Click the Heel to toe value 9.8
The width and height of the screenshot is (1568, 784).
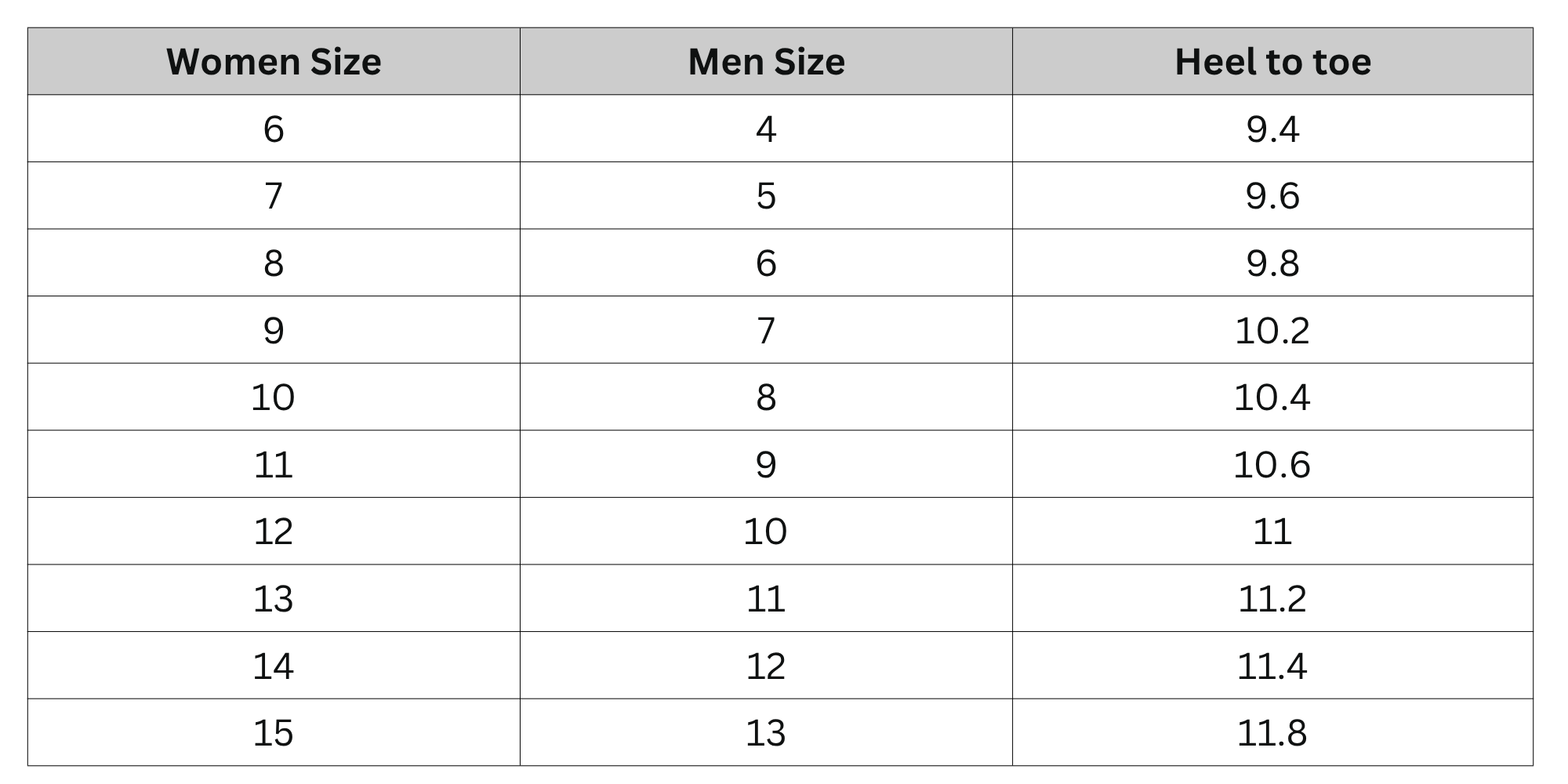(1272, 263)
